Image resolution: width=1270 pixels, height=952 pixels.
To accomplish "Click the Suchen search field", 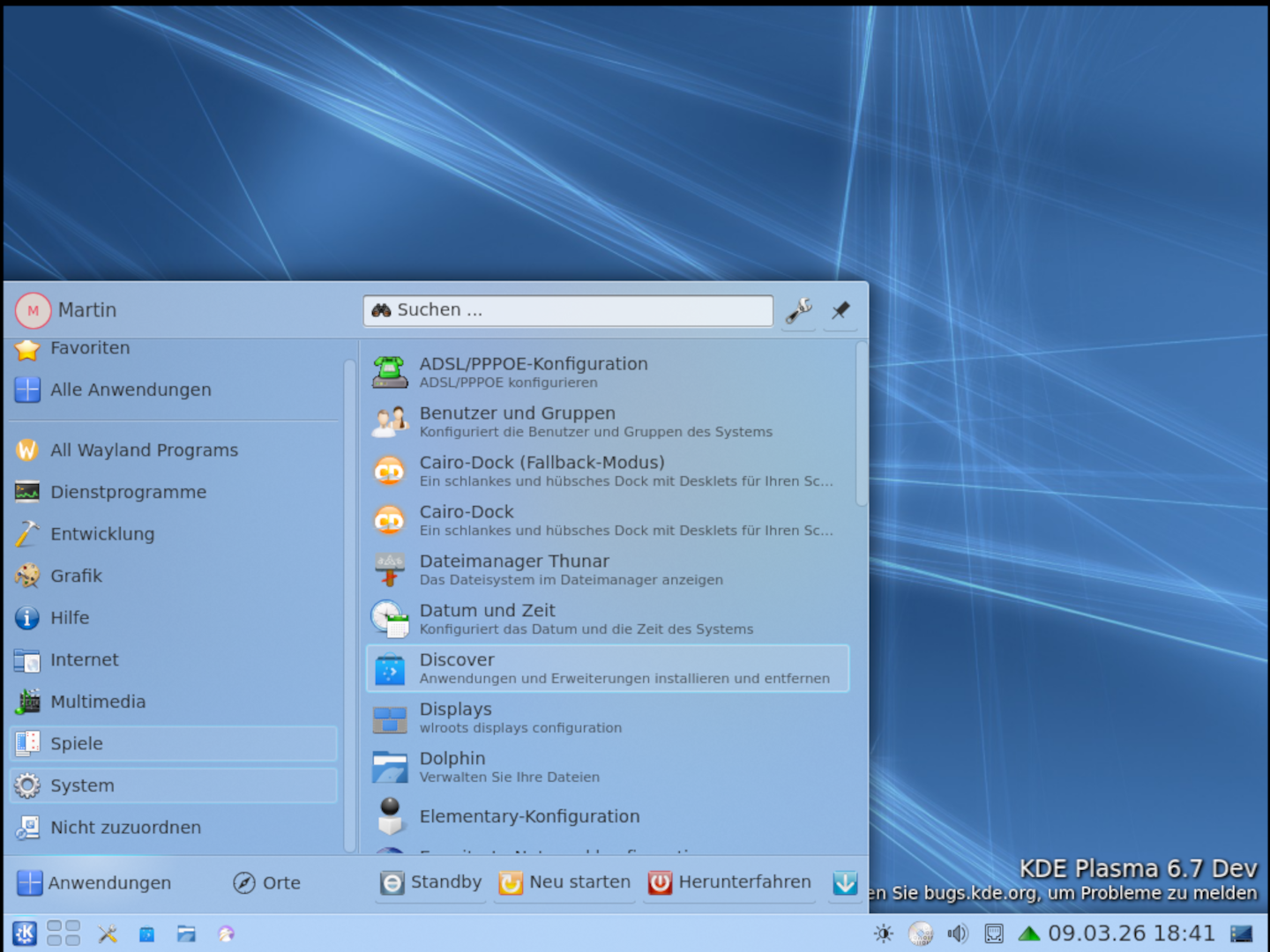I will [x=568, y=310].
